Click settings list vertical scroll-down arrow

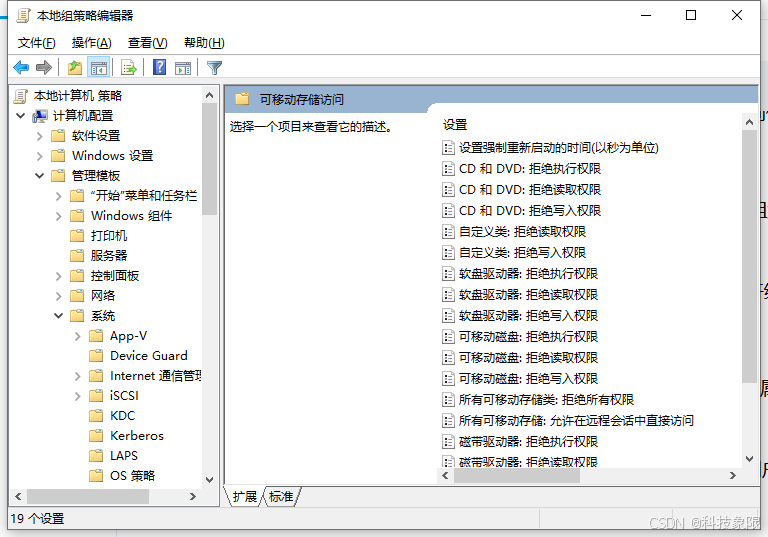(749, 459)
